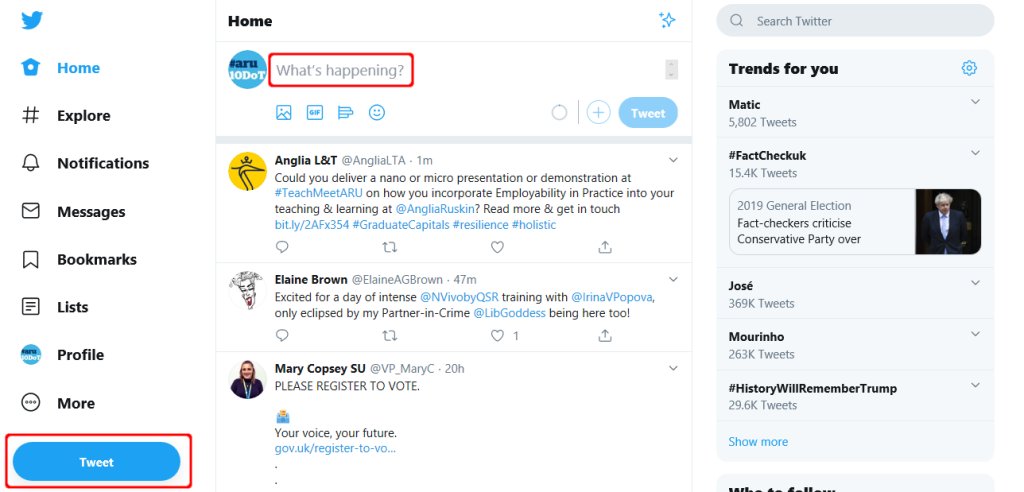Image resolution: width=1024 pixels, height=492 pixels.
Task: Click the #GraduateCapitals hashtag
Action: [400, 225]
